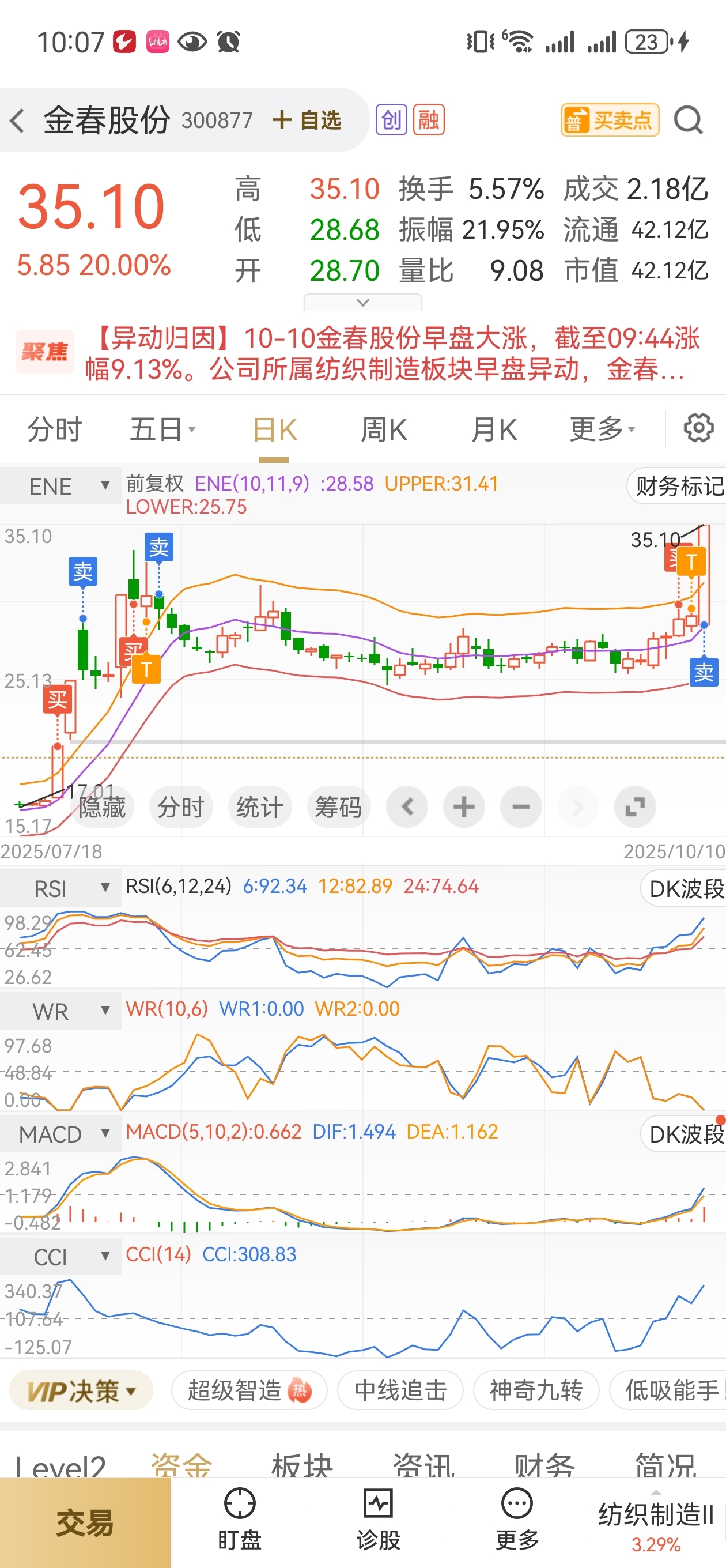Switch to 周K tab
Viewport: 726px width, 1568px height.
tap(383, 429)
